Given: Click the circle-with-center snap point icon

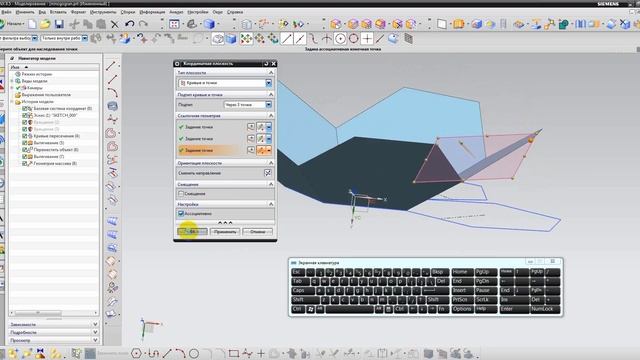Looking at the screenshot, I should [340, 39].
